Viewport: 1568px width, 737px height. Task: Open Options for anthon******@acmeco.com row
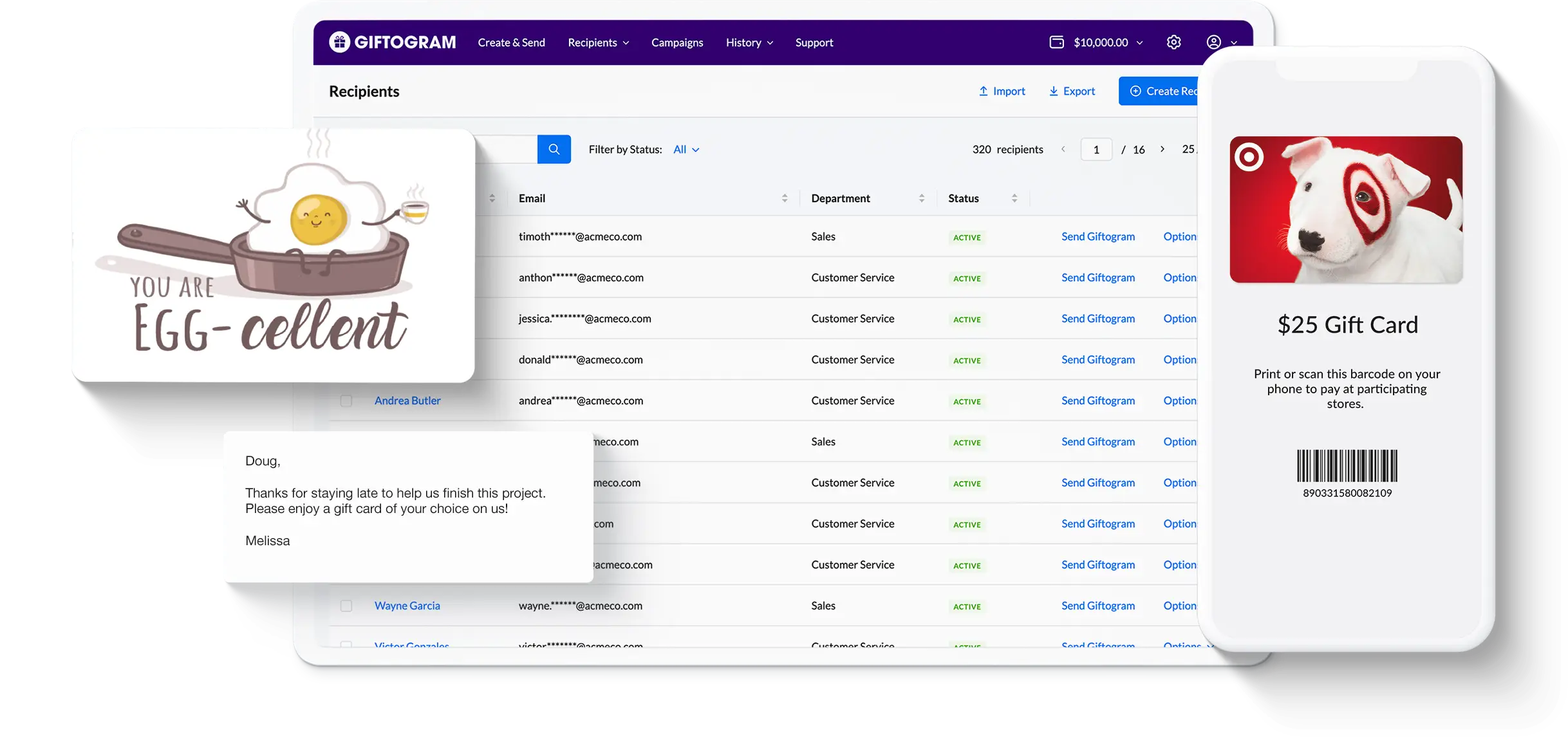coord(1180,277)
